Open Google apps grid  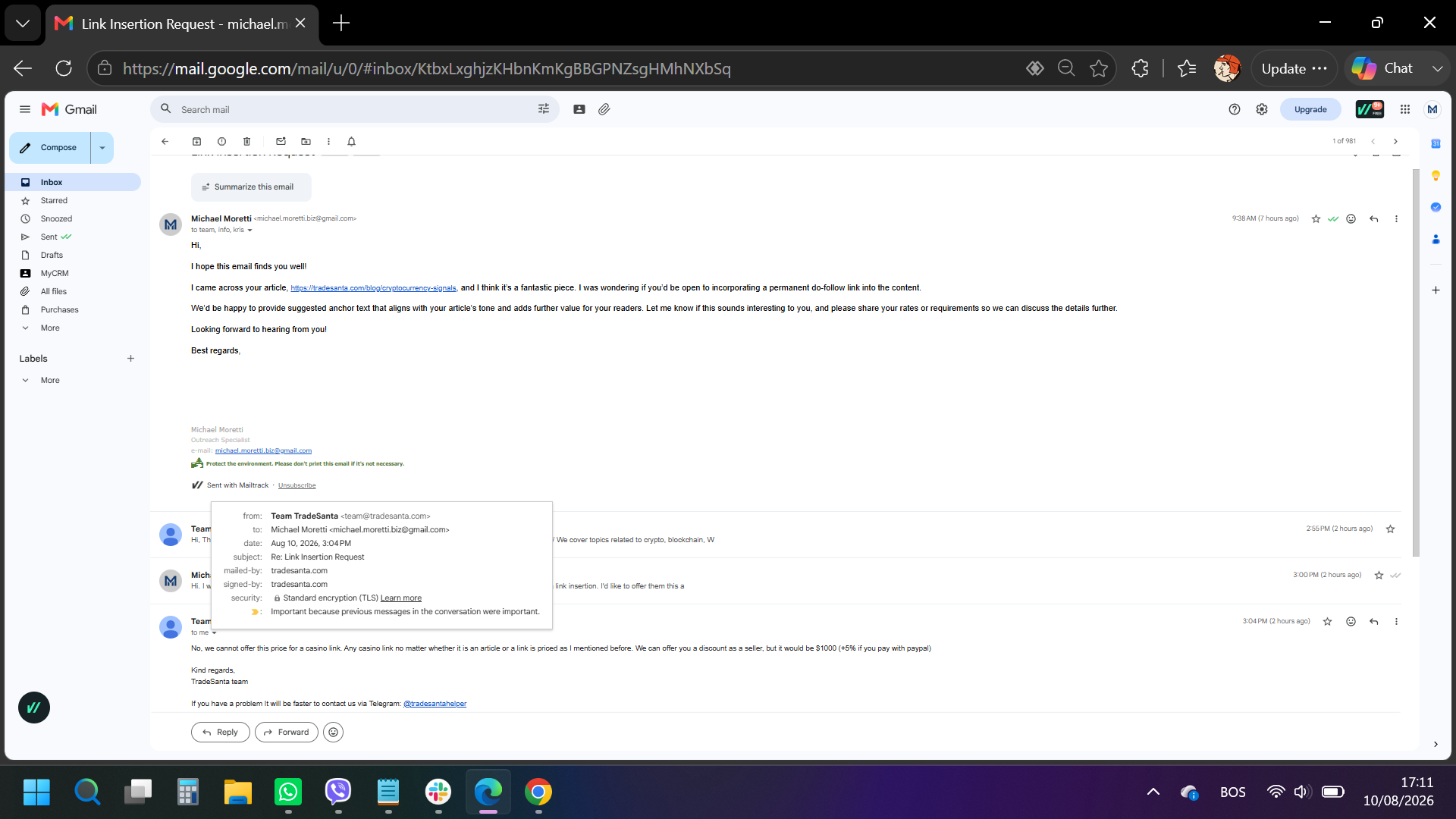[1405, 109]
